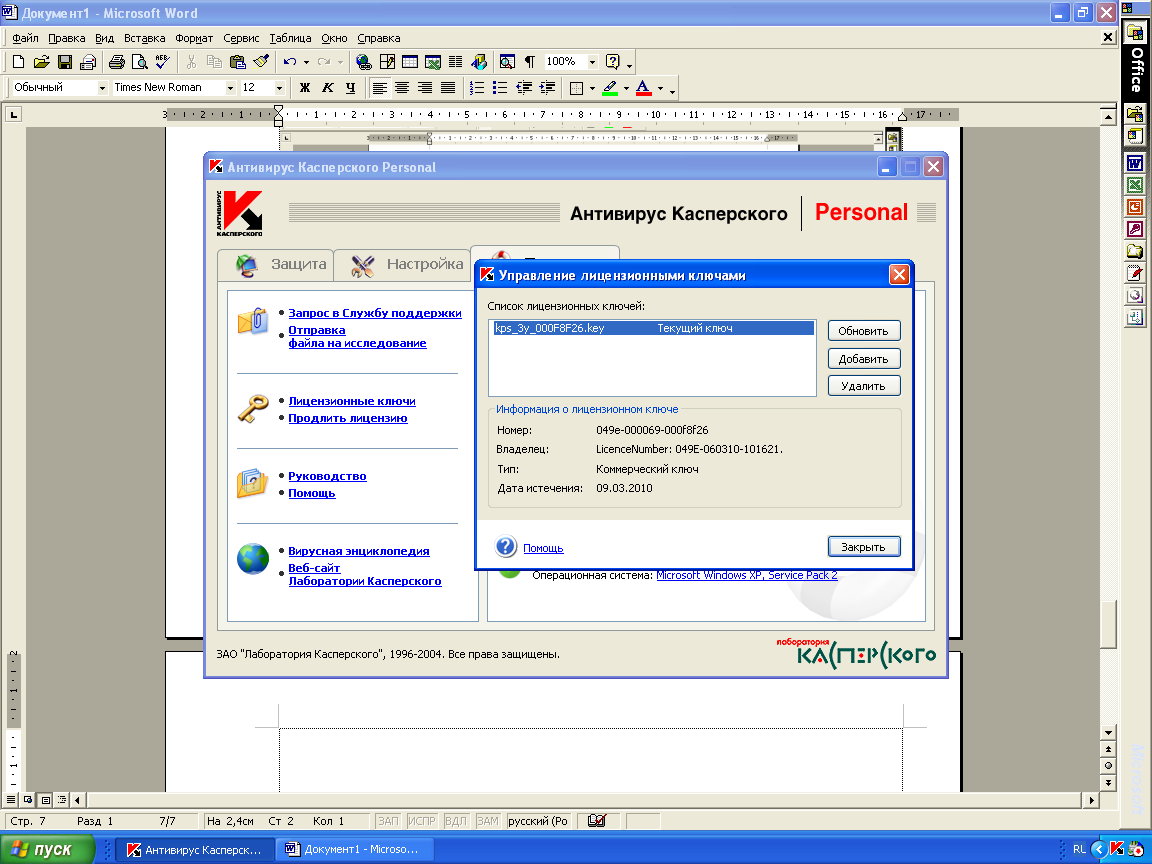Click the Обновить button

[864, 331]
